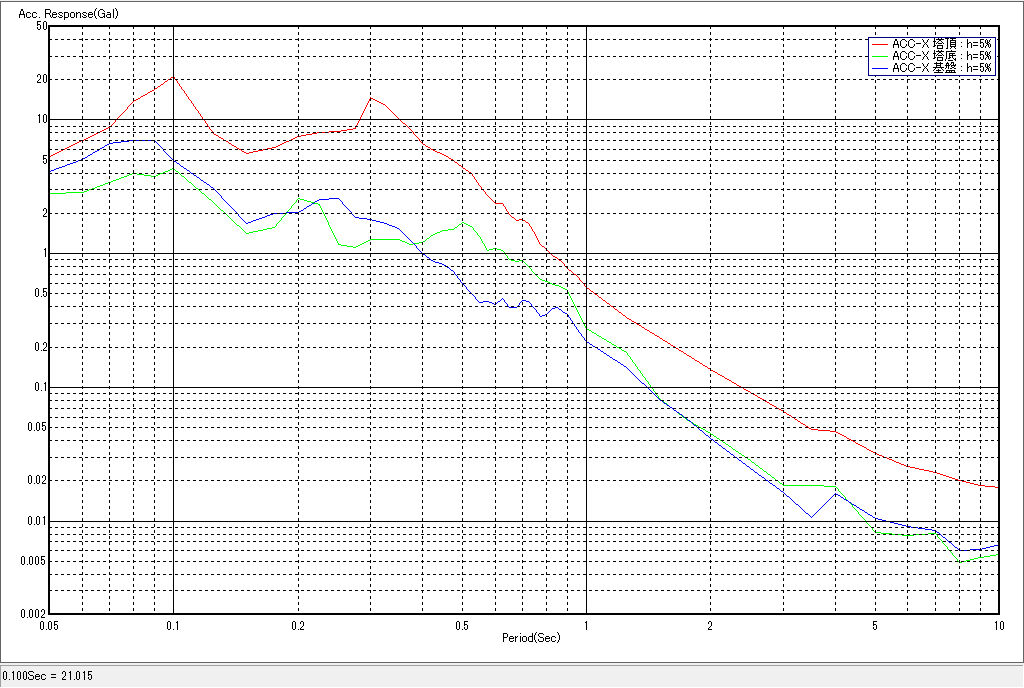Click the x-axis tick label 0.05
Screen dimensions: 1024x688
pos(50,625)
